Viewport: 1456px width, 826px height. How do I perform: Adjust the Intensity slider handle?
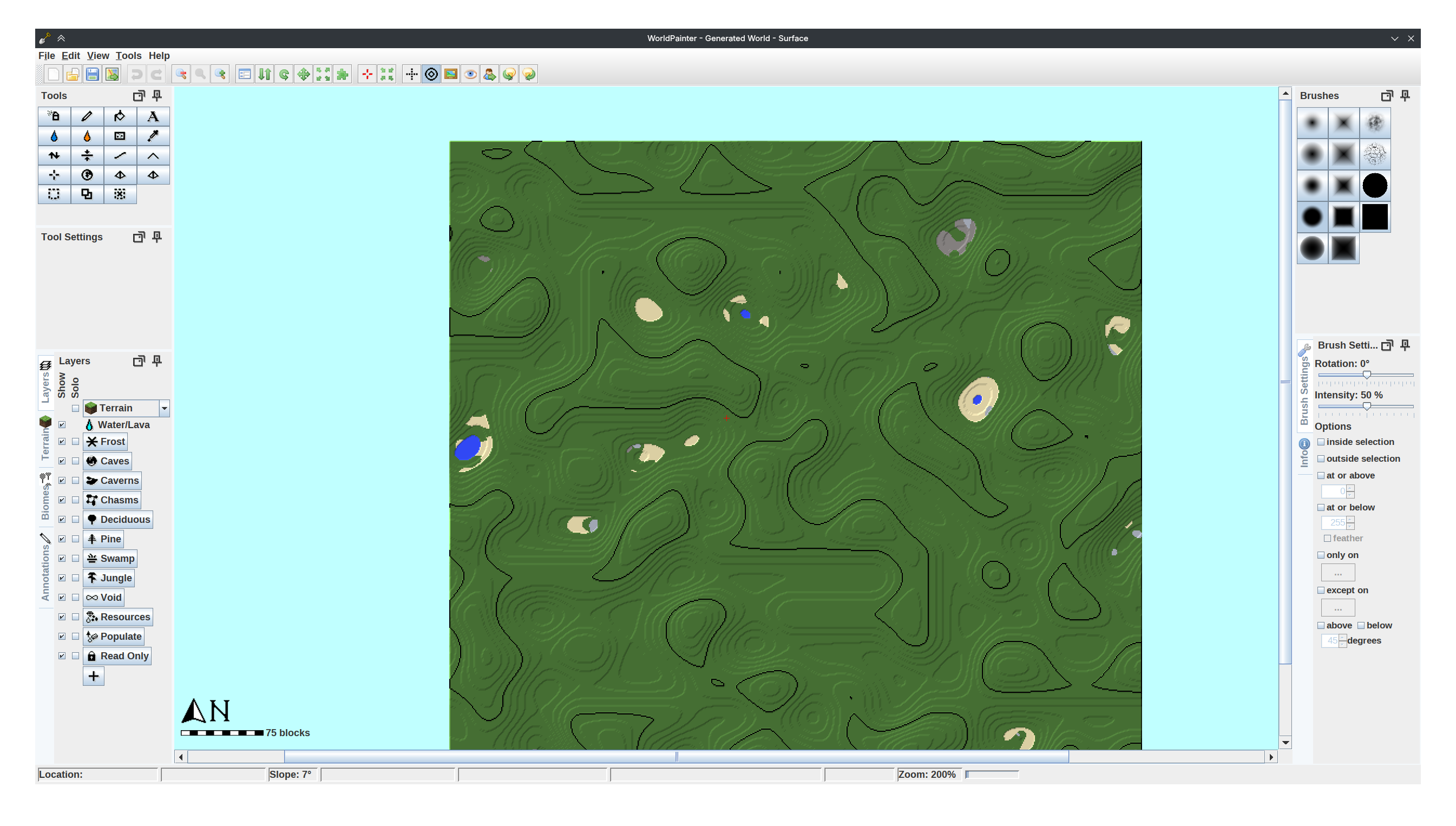point(1366,406)
